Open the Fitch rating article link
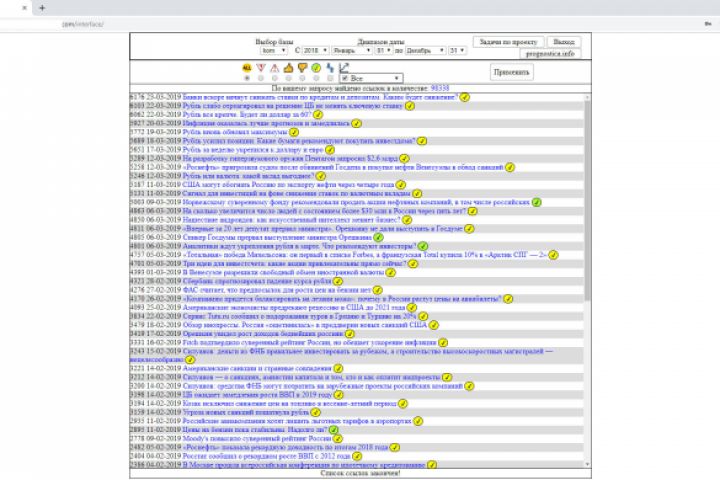Screen dimensions: 720x480 (x=309, y=343)
